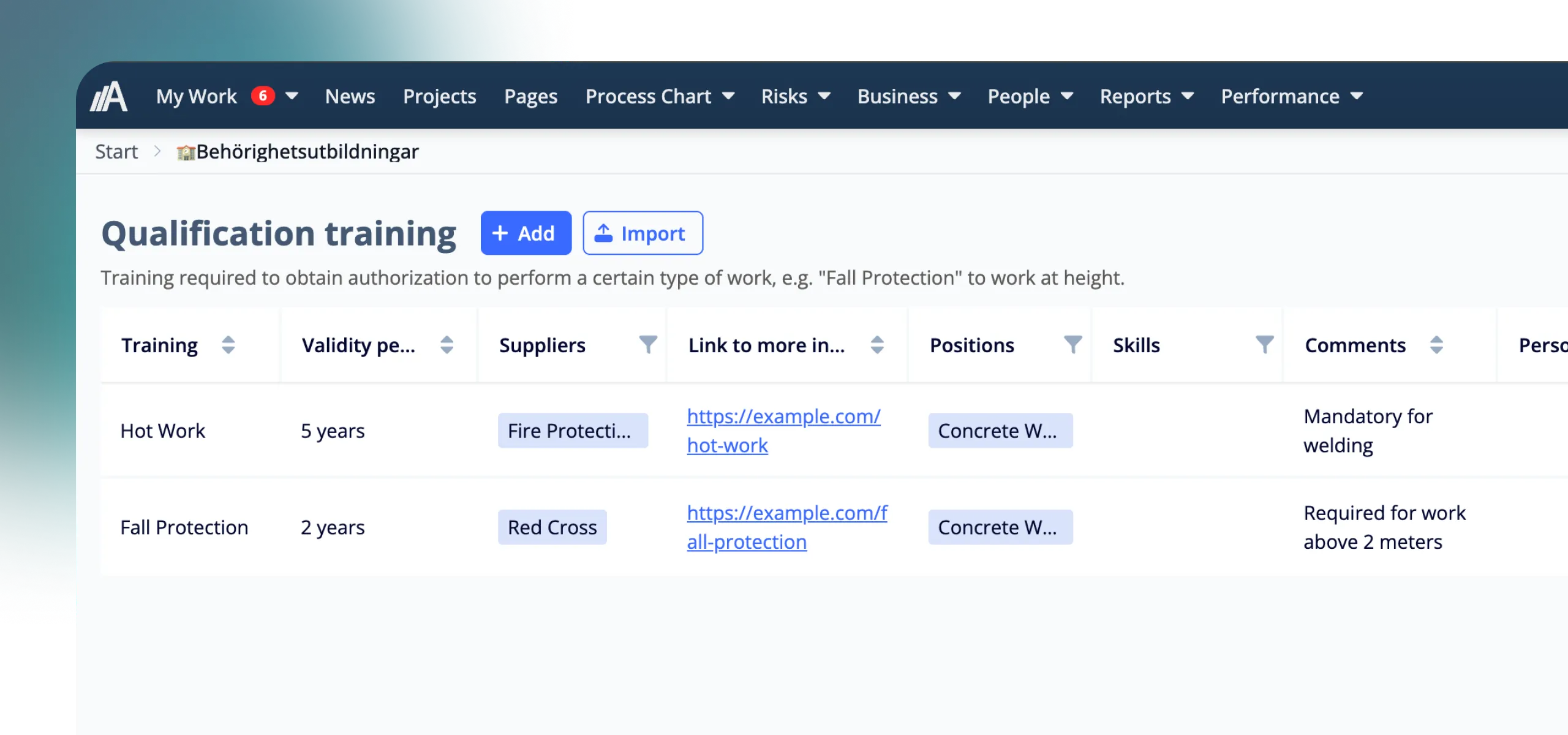Open the hot-work example link

pyautogui.click(x=783, y=431)
